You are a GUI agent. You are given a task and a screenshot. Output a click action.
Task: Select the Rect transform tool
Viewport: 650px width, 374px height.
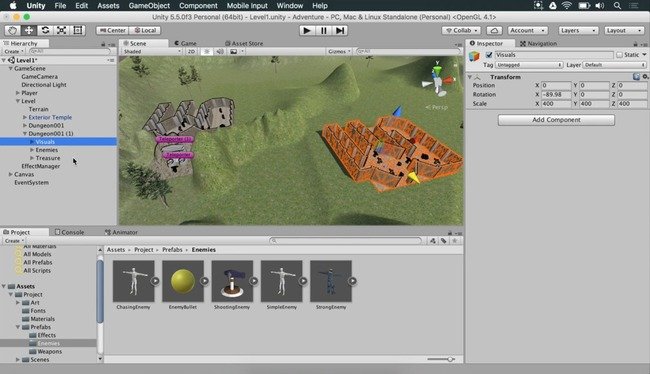pos(78,30)
